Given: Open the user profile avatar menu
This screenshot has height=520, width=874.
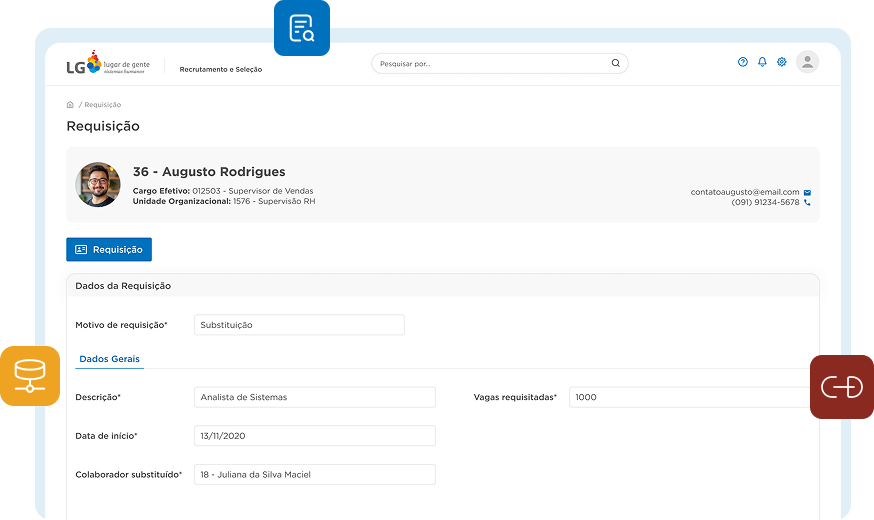Looking at the screenshot, I should [x=807, y=62].
